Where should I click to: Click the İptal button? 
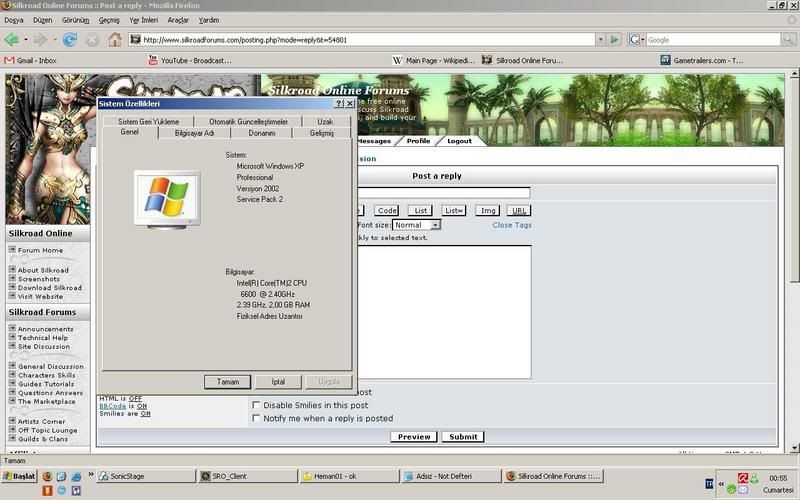pos(278,382)
